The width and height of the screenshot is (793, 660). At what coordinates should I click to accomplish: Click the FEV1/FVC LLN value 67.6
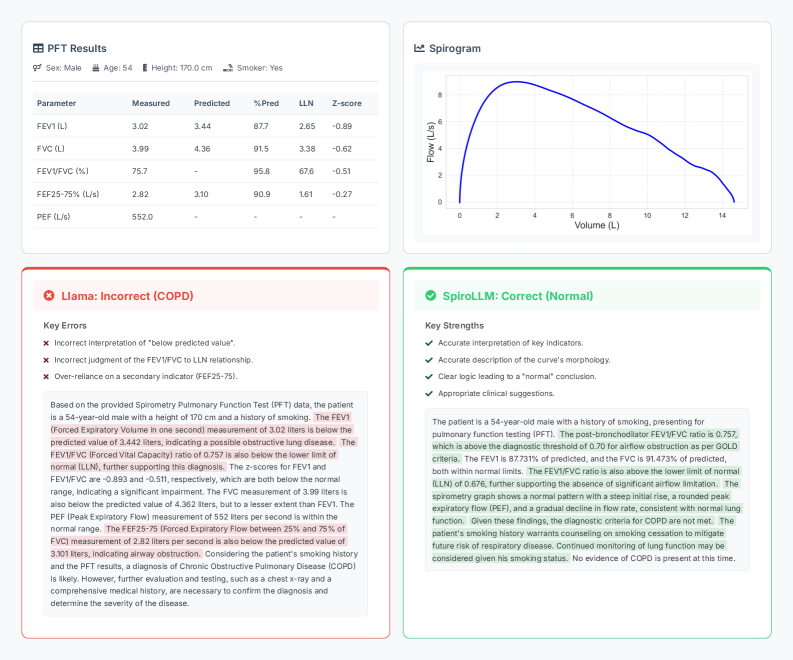click(x=306, y=171)
